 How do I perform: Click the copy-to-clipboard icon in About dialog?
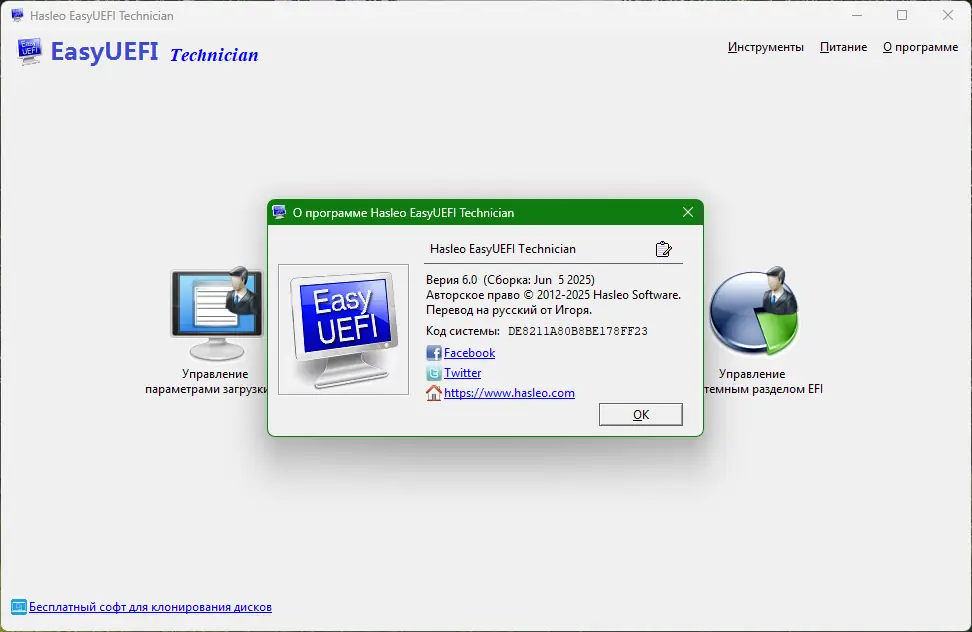pos(663,249)
